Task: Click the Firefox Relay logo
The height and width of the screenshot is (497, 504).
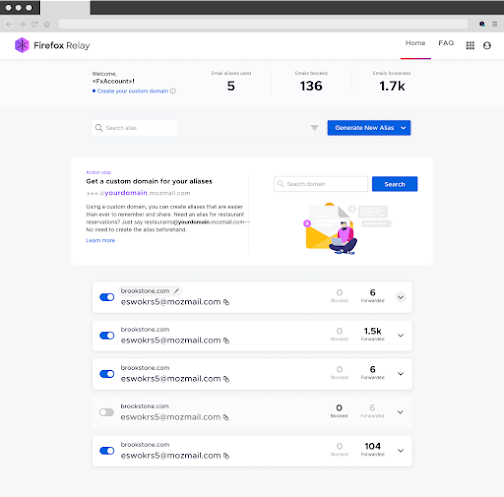Action: click(52, 45)
